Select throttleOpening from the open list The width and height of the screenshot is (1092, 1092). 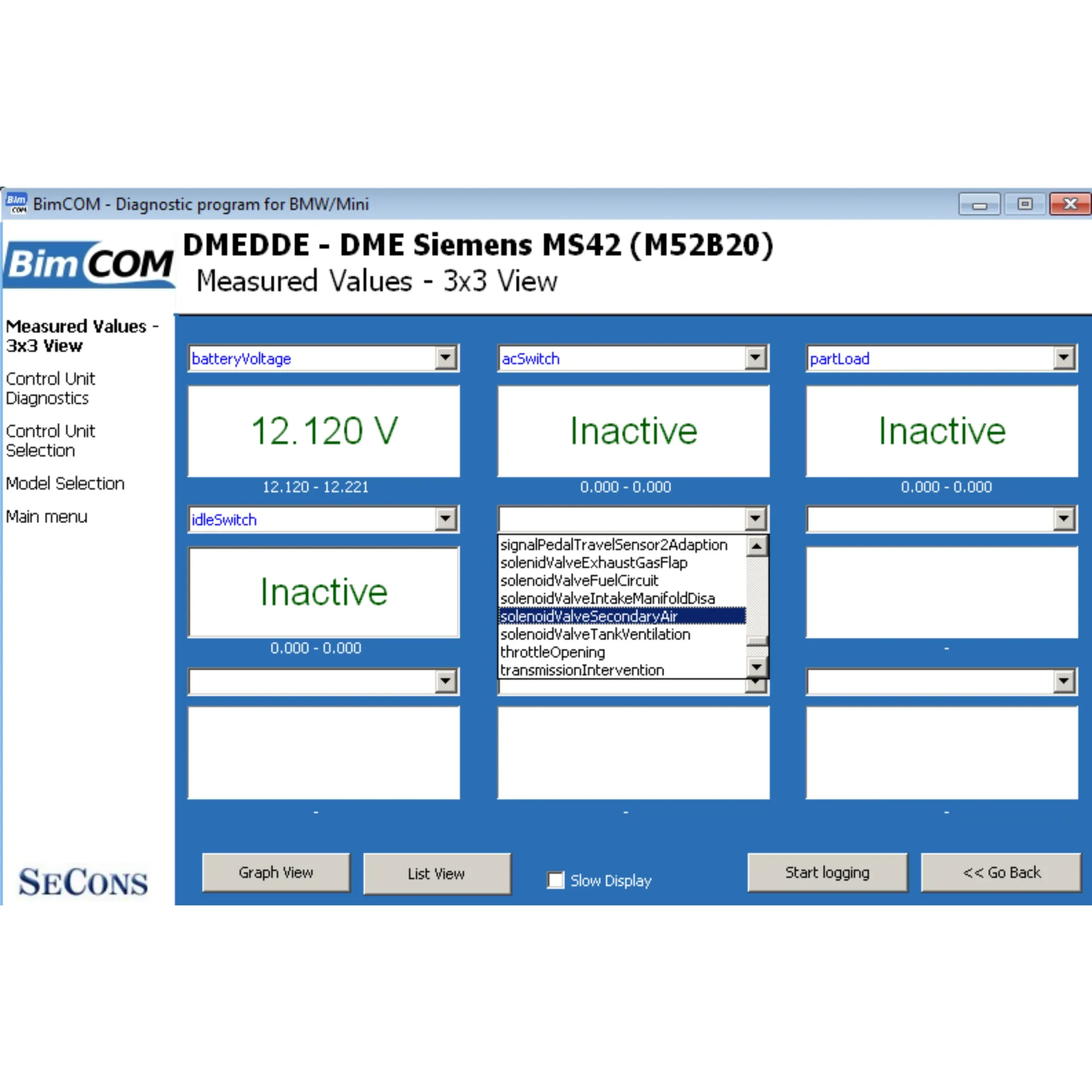coord(551,652)
